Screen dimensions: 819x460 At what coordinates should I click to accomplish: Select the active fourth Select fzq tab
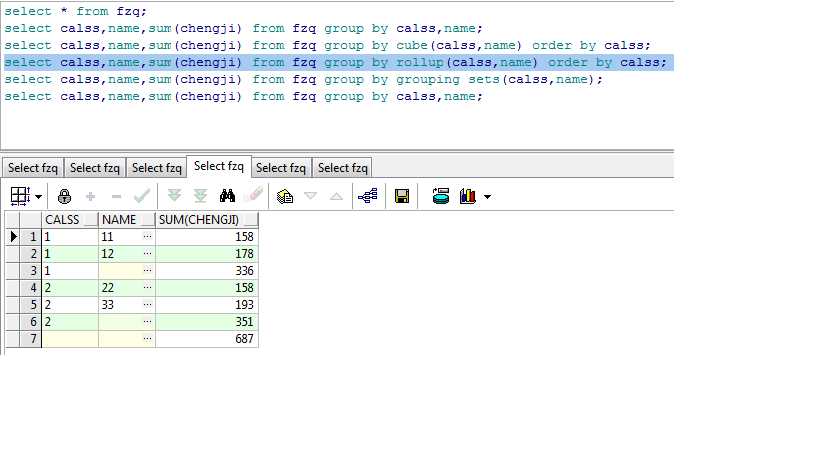point(219,166)
